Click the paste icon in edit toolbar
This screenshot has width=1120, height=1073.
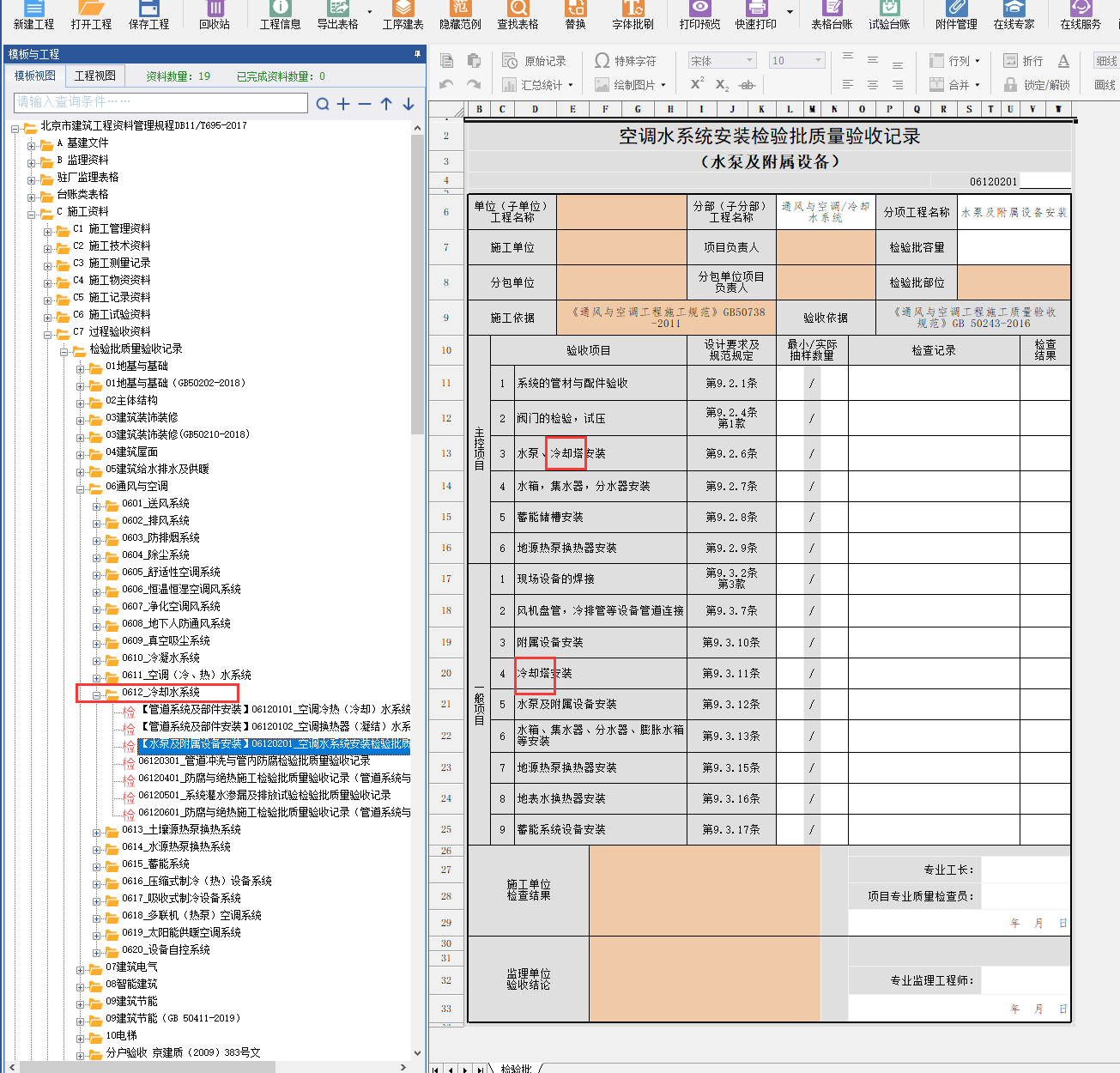474,60
